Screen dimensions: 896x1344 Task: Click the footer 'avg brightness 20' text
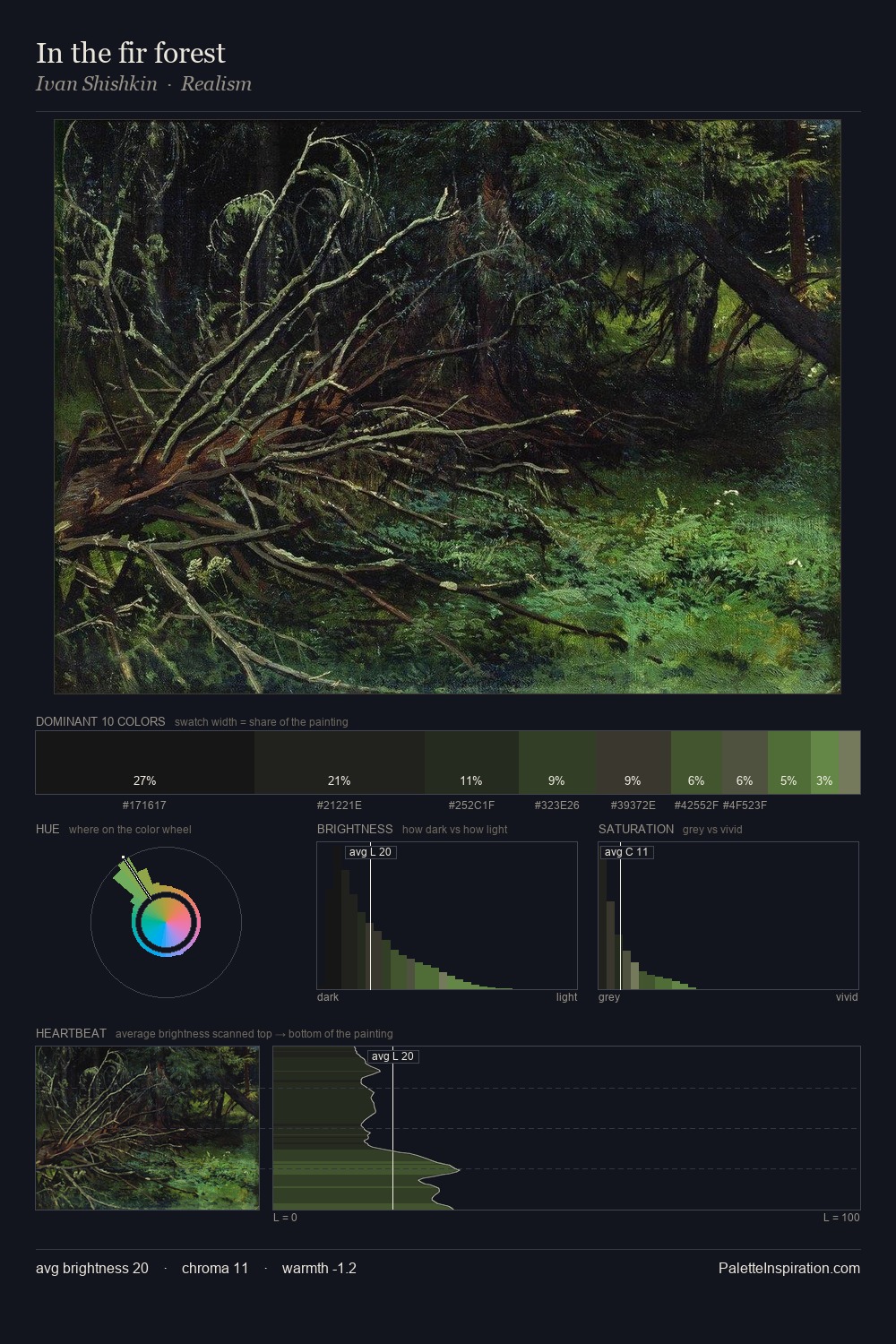pos(92,1268)
